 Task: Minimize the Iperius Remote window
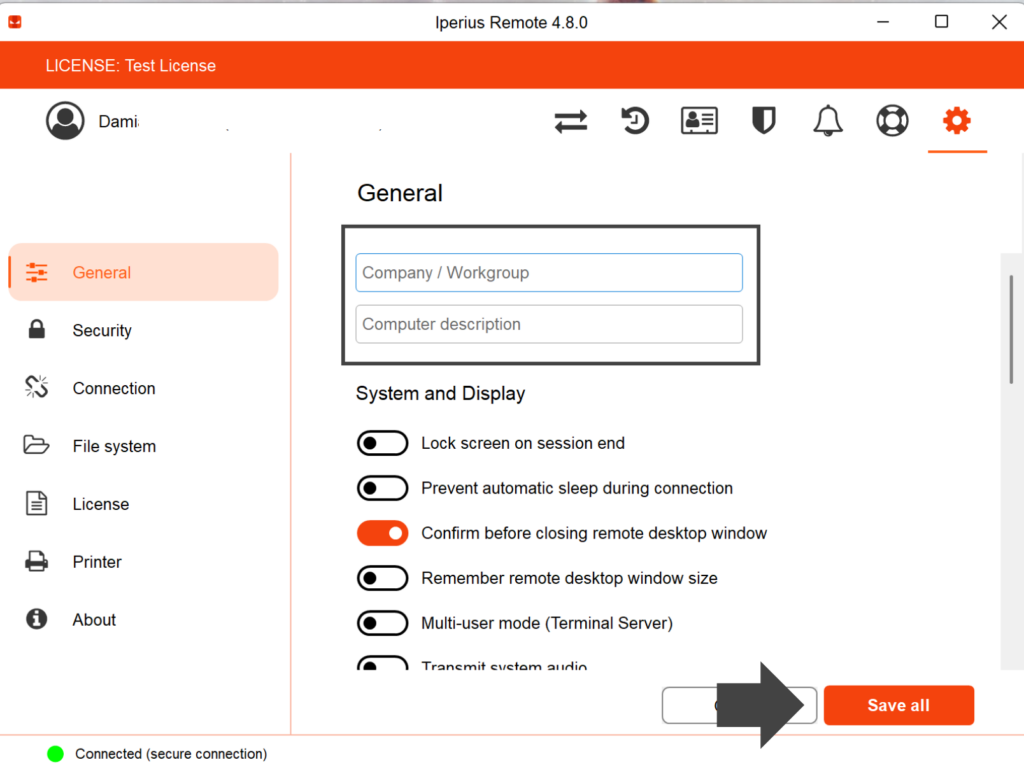(x=883, y=22)
